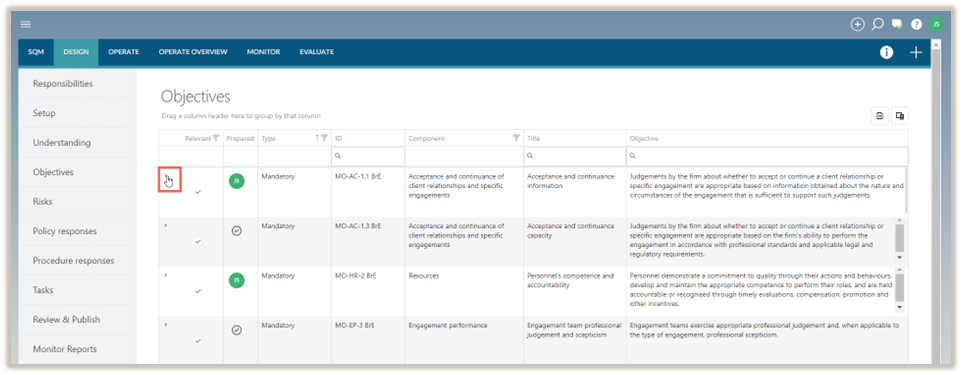Click the ID column header
Screen dimensions: 962x375
pyautogui.click(x=368, y=138)
